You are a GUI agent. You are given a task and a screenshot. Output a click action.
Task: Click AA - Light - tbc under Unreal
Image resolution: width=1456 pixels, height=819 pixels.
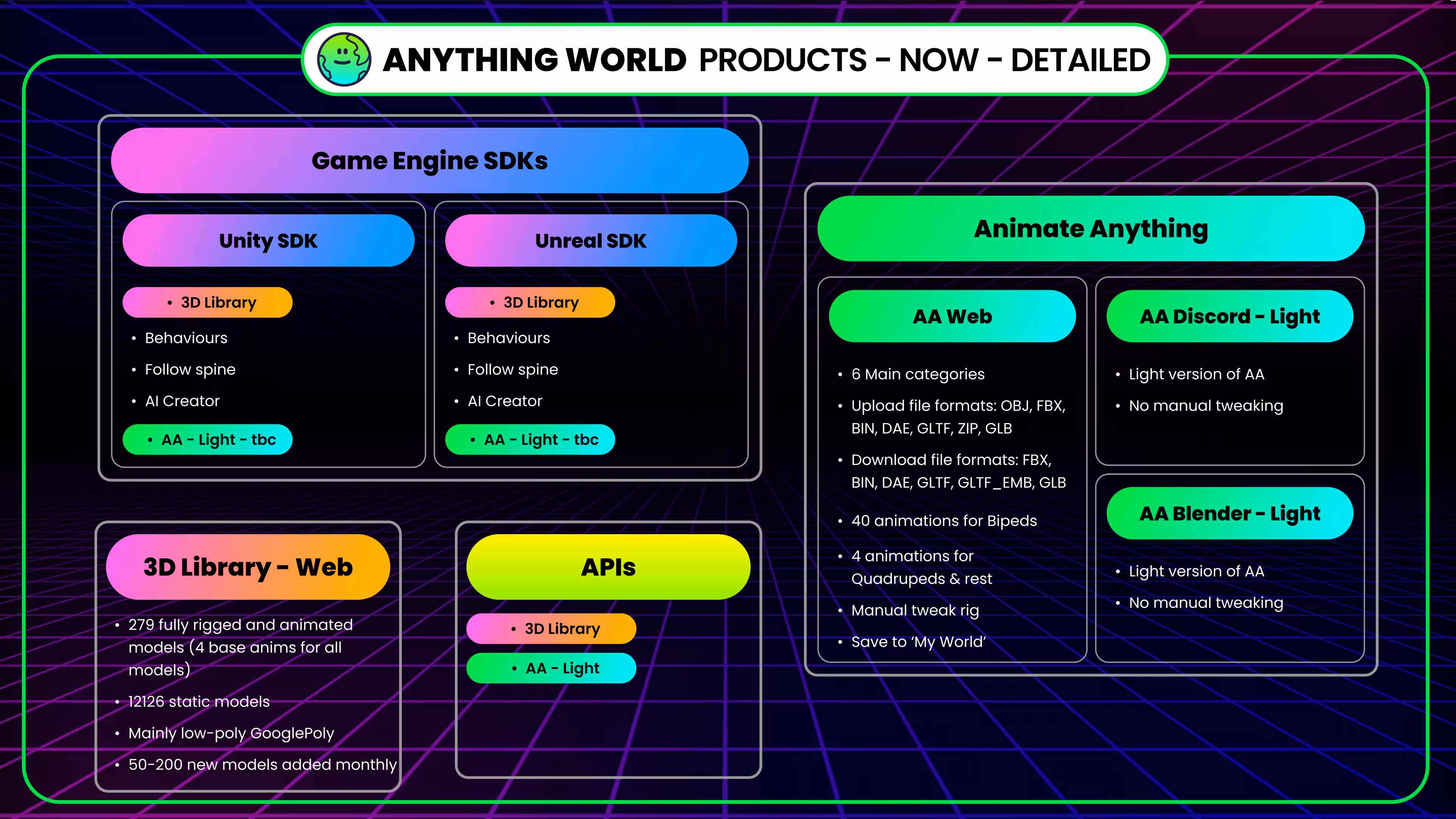[x=530, y=440]
